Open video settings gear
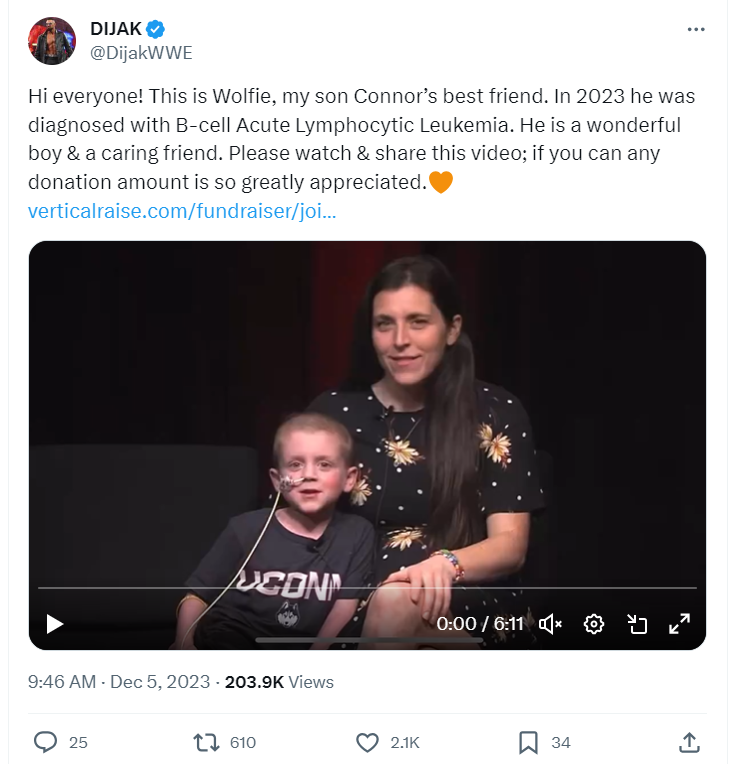The width and height of the screenshot is (737, 764). pyautogui.click(x=594, y=624)
